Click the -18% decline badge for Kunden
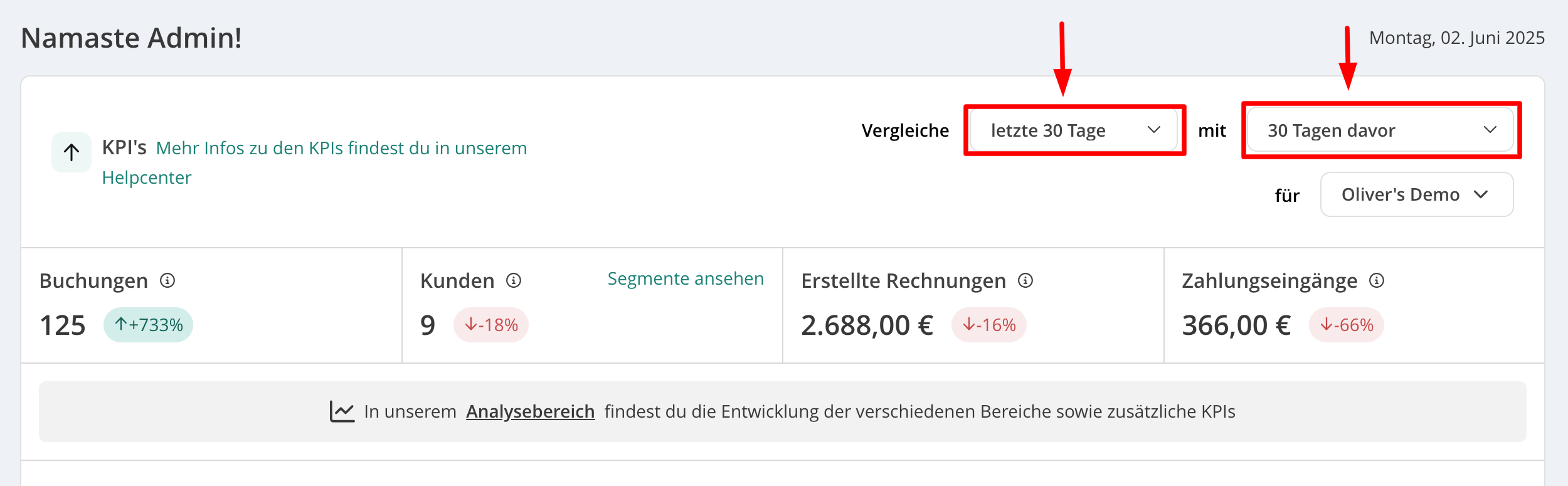Image resolution: width=1568 pixels, height=486 pixels. [x=491, y=325]
